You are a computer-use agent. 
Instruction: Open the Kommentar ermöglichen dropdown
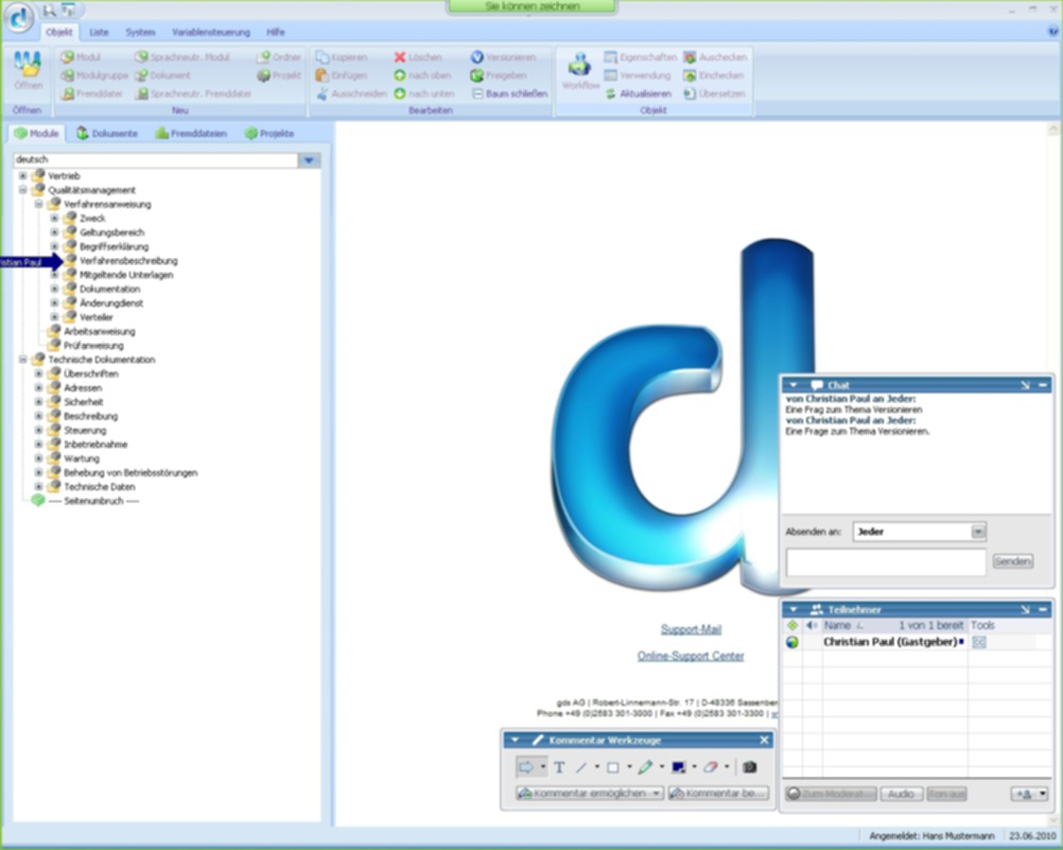coord(656,793)
